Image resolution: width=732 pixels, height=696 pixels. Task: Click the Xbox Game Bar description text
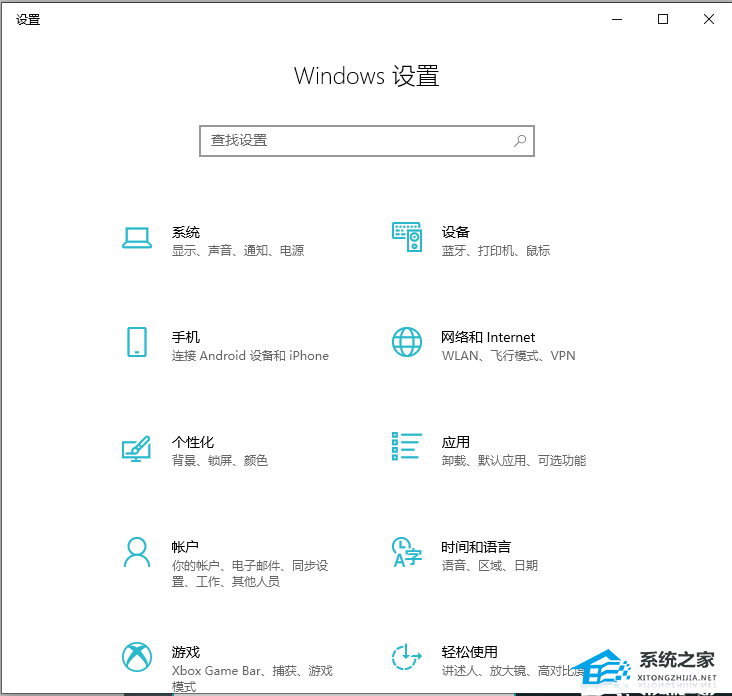[x=252, y=678]
